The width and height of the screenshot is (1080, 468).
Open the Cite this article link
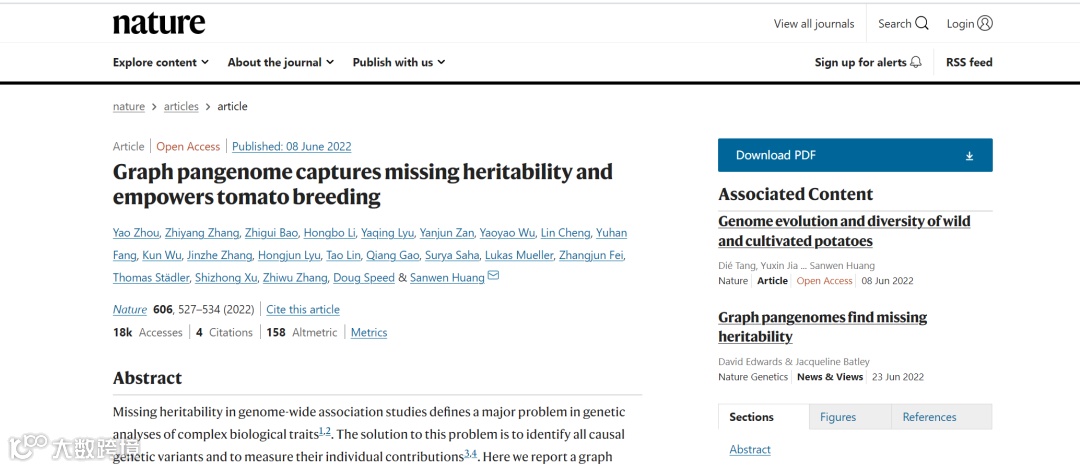[303, 310]
